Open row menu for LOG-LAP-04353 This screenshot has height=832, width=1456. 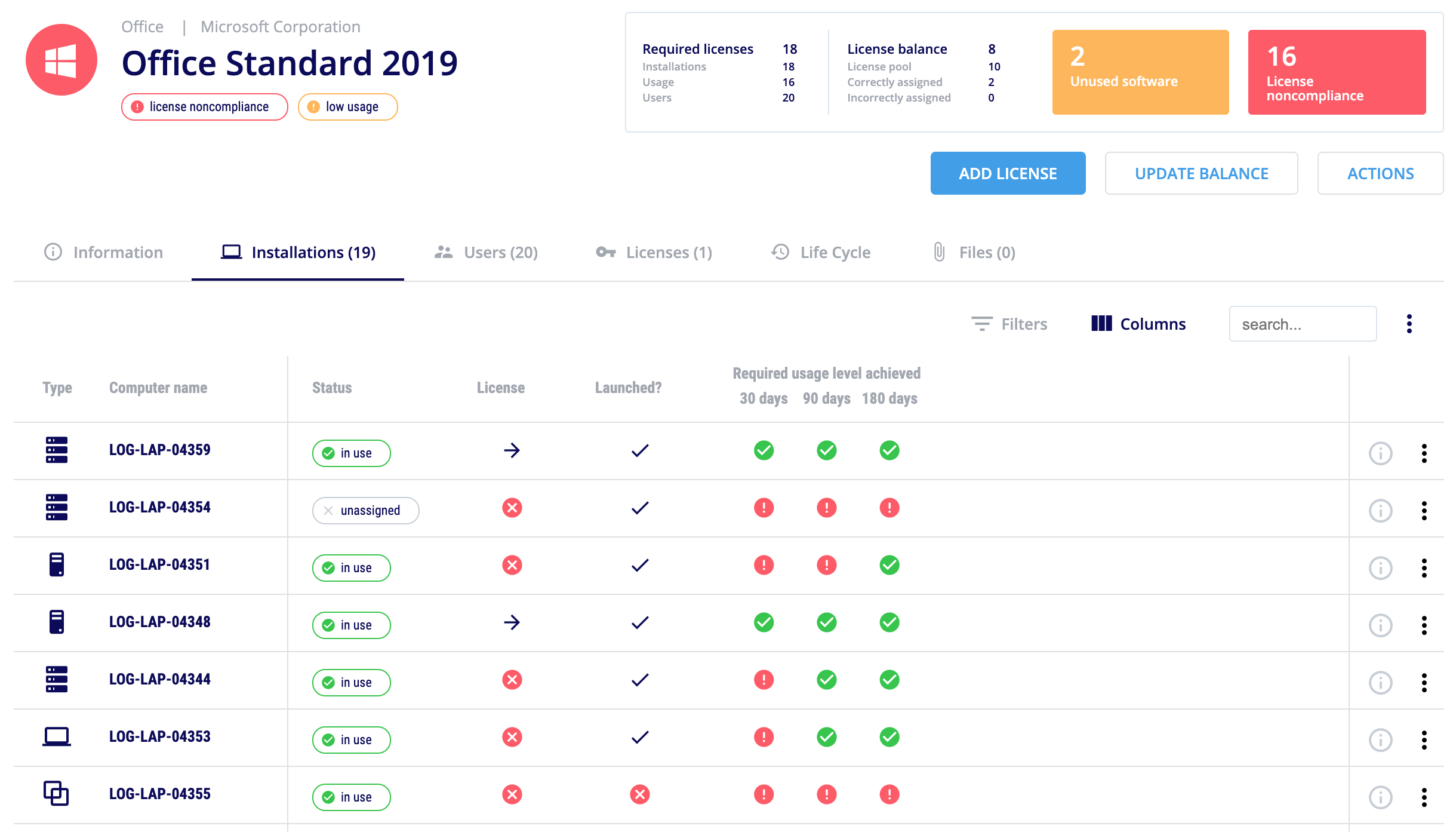[1424, 740]
